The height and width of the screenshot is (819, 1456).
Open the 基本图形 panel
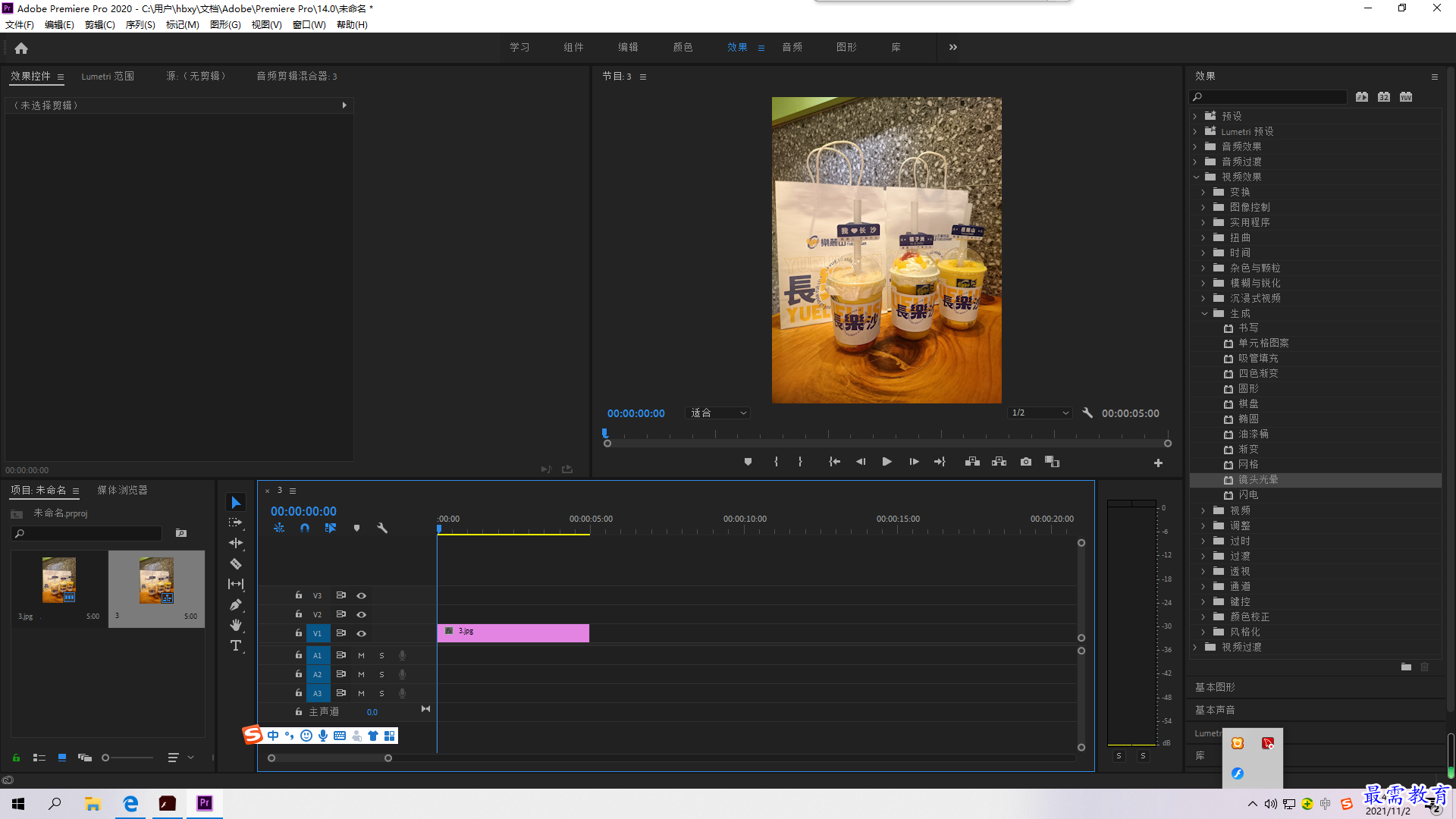[x=1215, y=688]
